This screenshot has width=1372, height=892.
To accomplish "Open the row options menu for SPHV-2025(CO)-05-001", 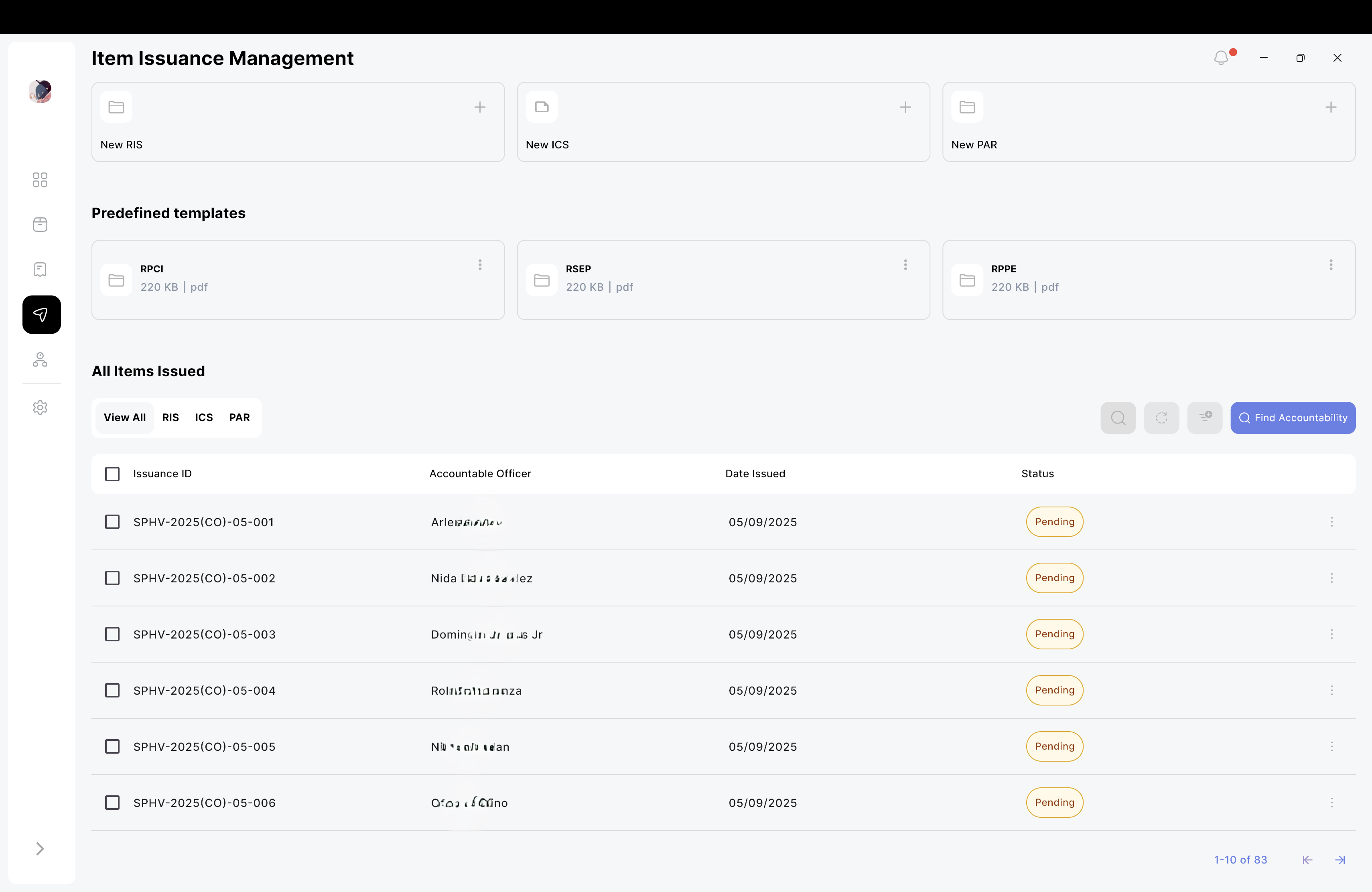I will (1331, 522).
